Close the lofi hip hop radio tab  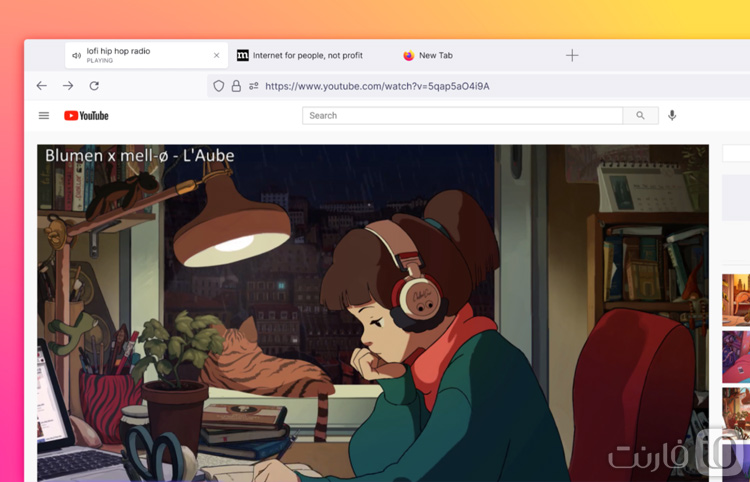[216, 55]
